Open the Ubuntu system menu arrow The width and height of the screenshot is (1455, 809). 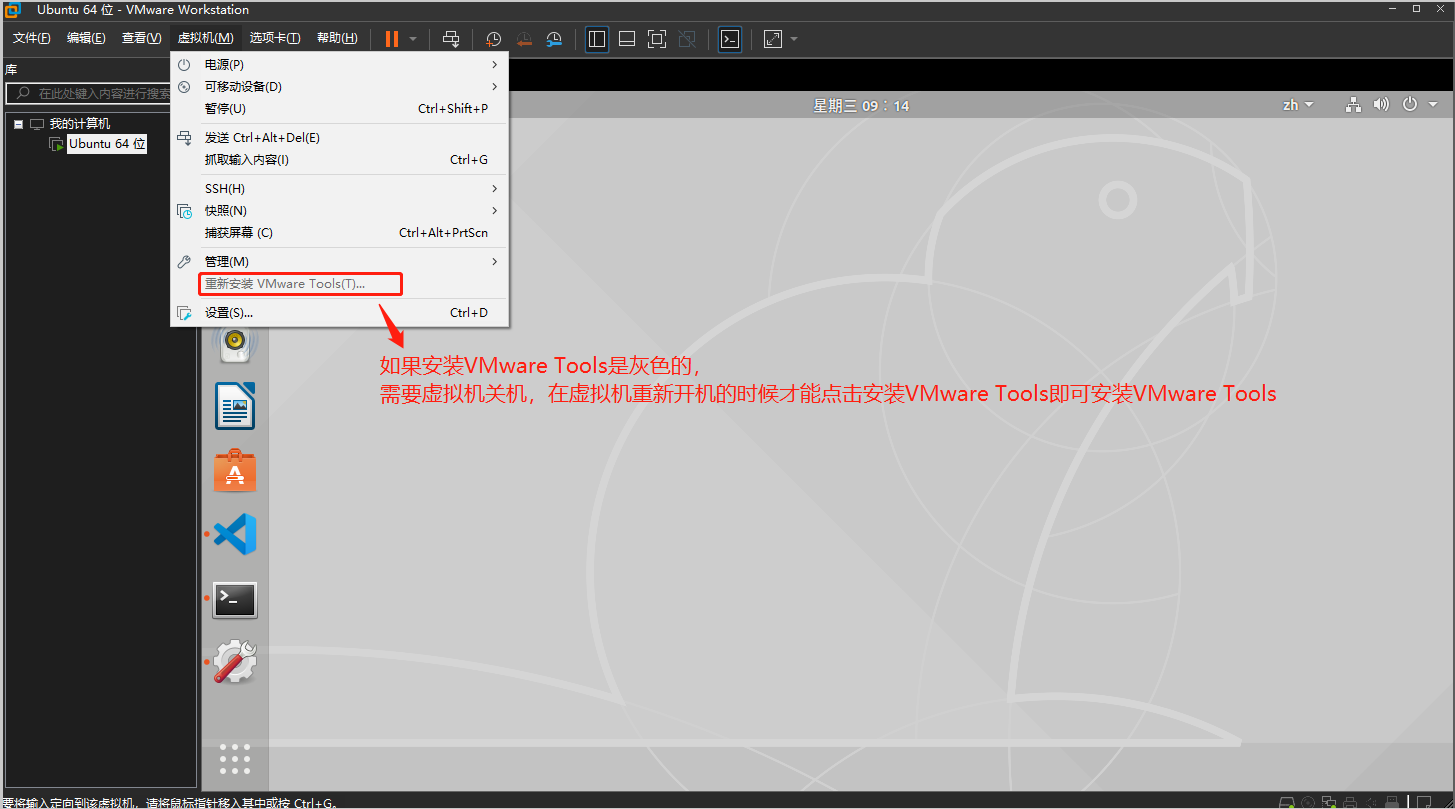click(x=1433, y=105)
